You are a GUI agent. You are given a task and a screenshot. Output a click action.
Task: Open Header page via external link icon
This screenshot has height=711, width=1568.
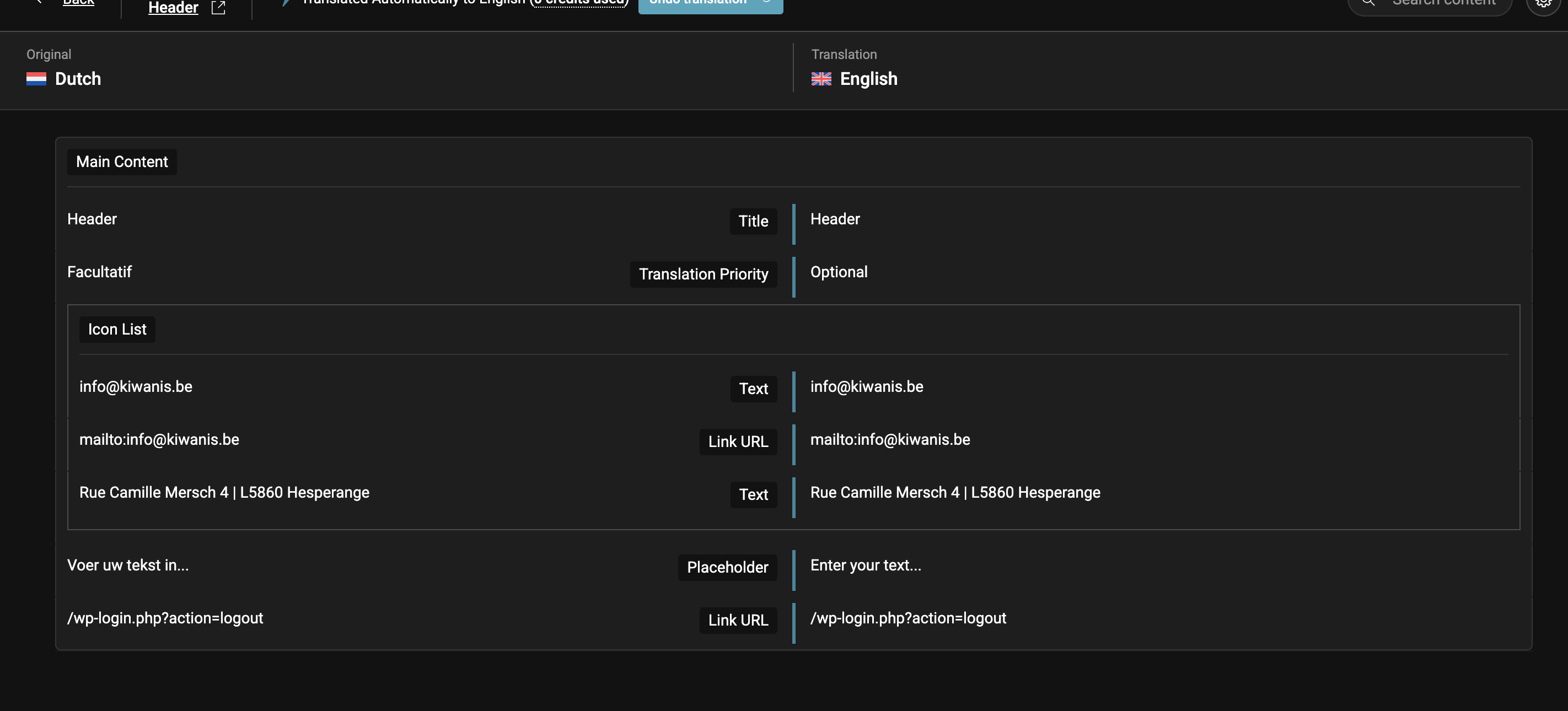coord(218,7)
